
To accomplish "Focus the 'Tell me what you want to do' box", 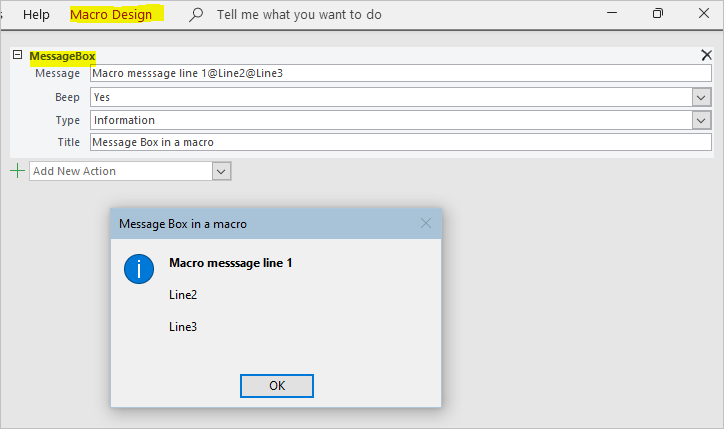I will pyautogui.click(x=299, y=15).
